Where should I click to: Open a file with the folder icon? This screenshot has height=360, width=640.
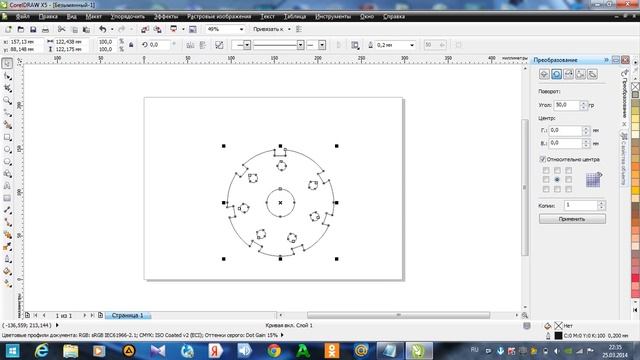point(21,29)
